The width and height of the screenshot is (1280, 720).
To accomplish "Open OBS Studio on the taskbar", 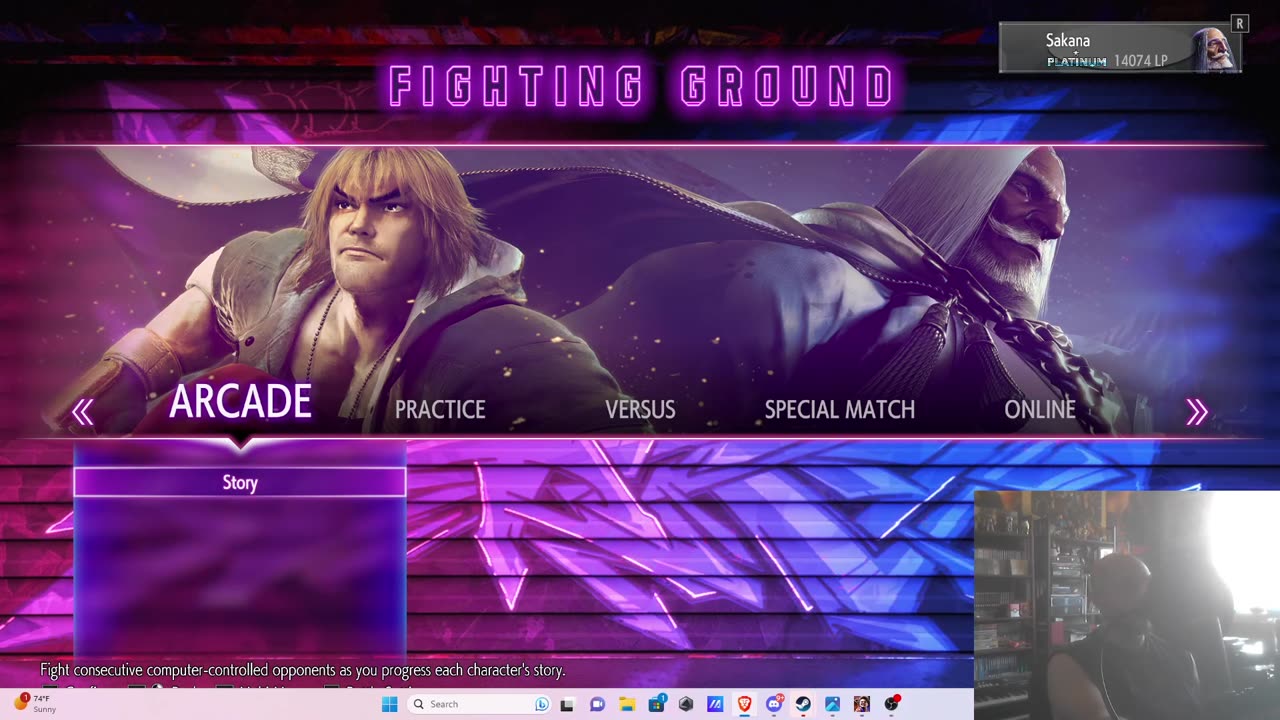I will click(891, 704).
